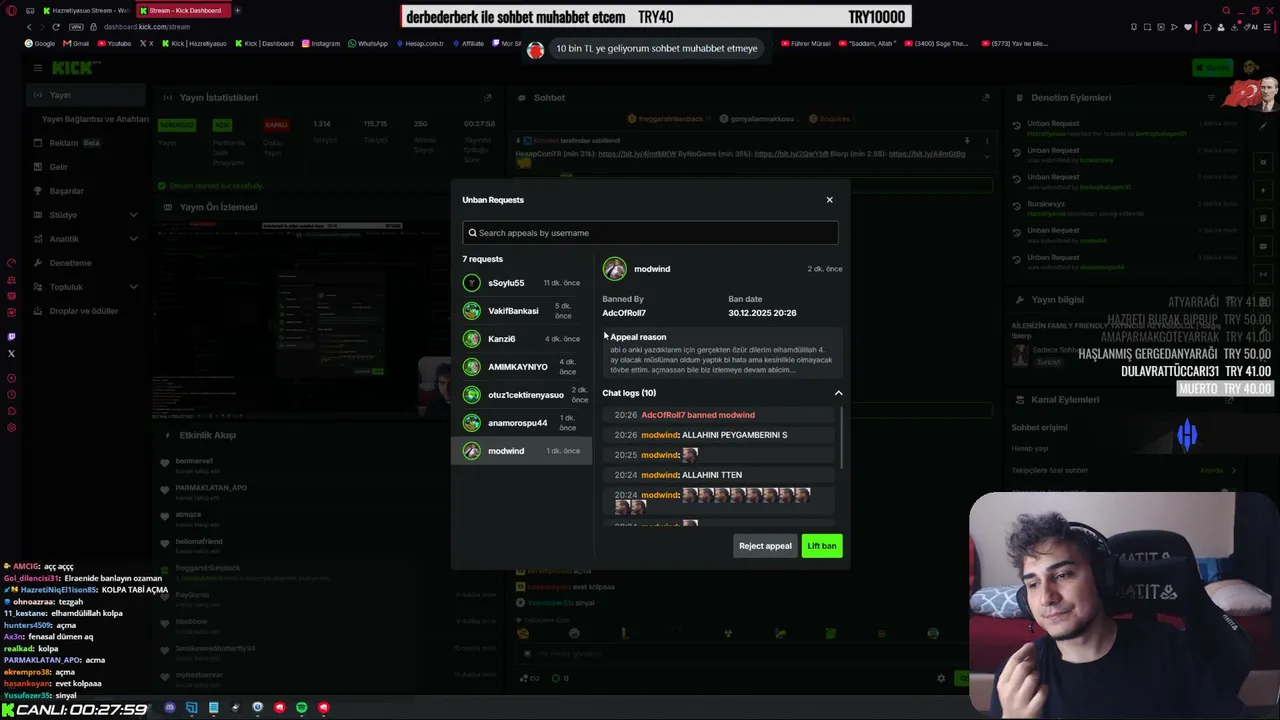Click sSoylu55 avatar icon
The height and width of the screenshot is (720, 1280).
coord(472,283)
